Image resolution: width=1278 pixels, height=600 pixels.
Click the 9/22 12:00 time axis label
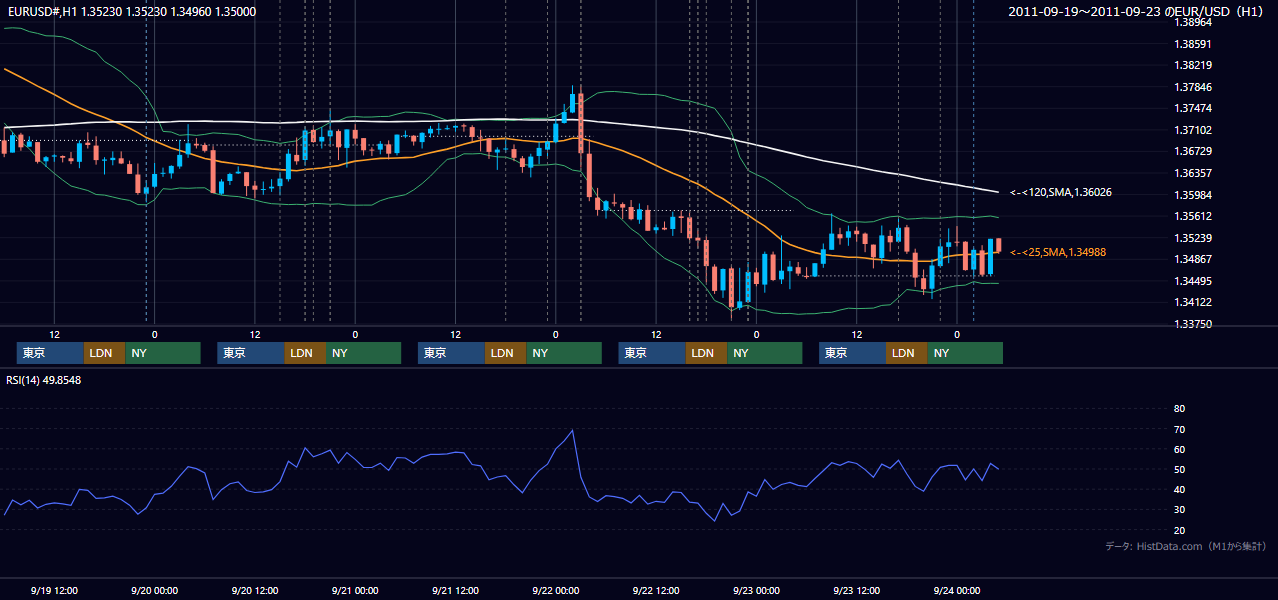(656, 590)
